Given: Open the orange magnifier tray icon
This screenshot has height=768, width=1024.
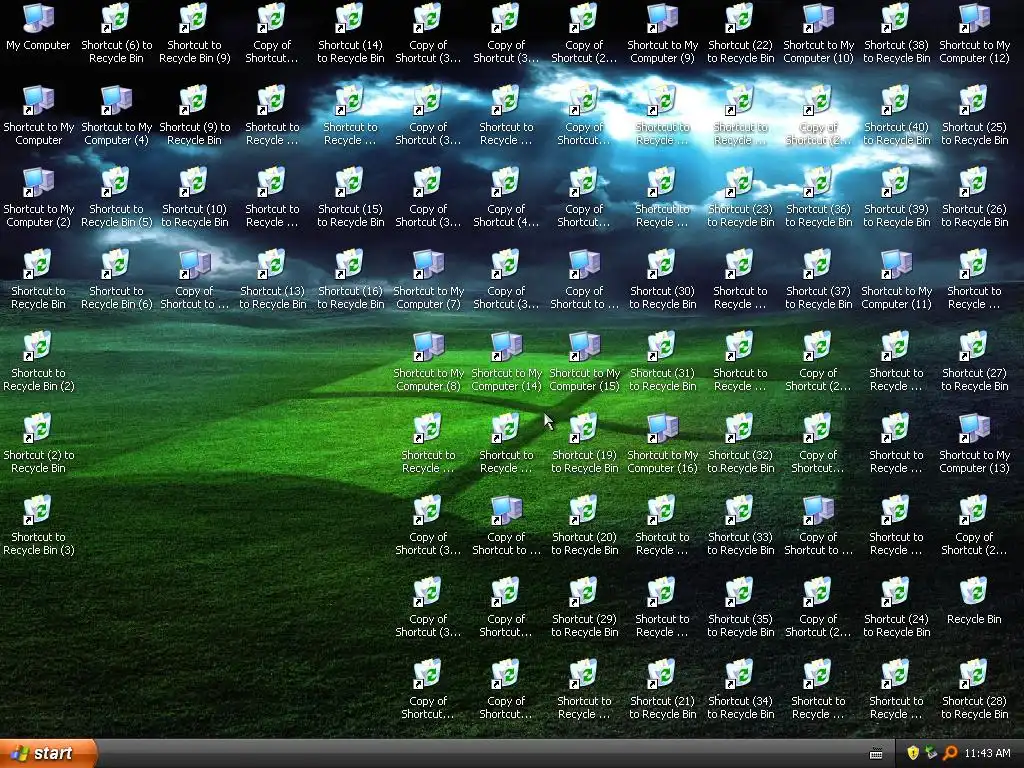Looking at the screenshot, I should pos(950,754).
